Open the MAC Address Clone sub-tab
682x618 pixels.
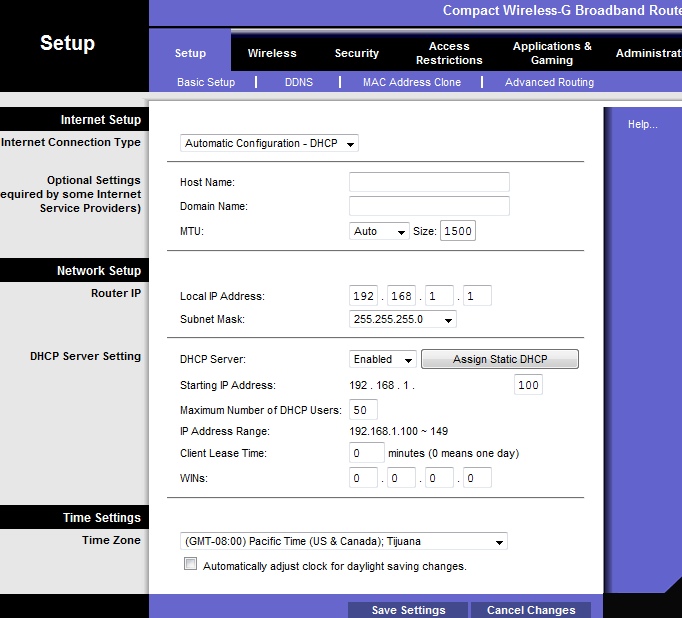pyautogui.click(x=412, y=82)
